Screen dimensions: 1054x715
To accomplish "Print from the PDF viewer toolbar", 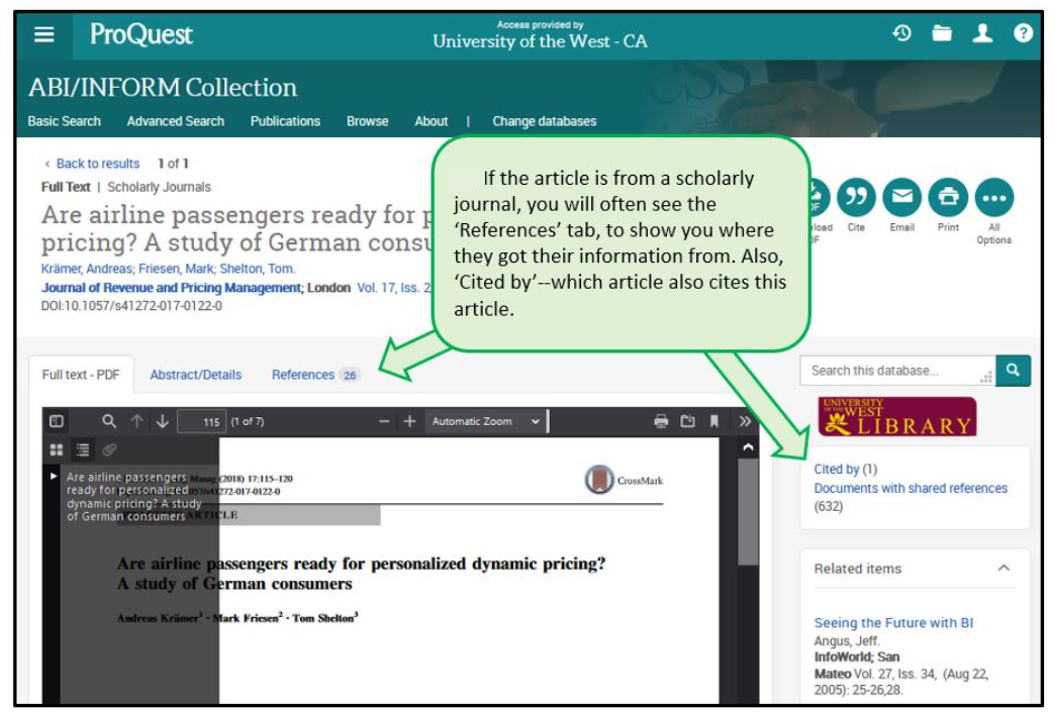I will tap(661, 421).
